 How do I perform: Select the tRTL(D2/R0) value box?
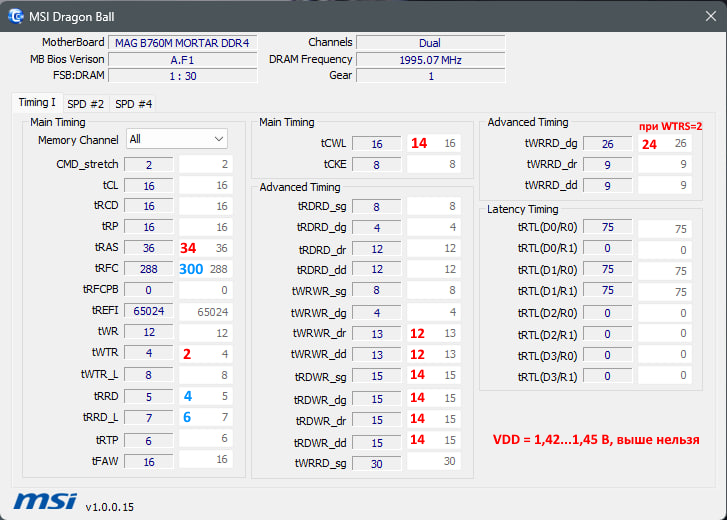[607, 313]
